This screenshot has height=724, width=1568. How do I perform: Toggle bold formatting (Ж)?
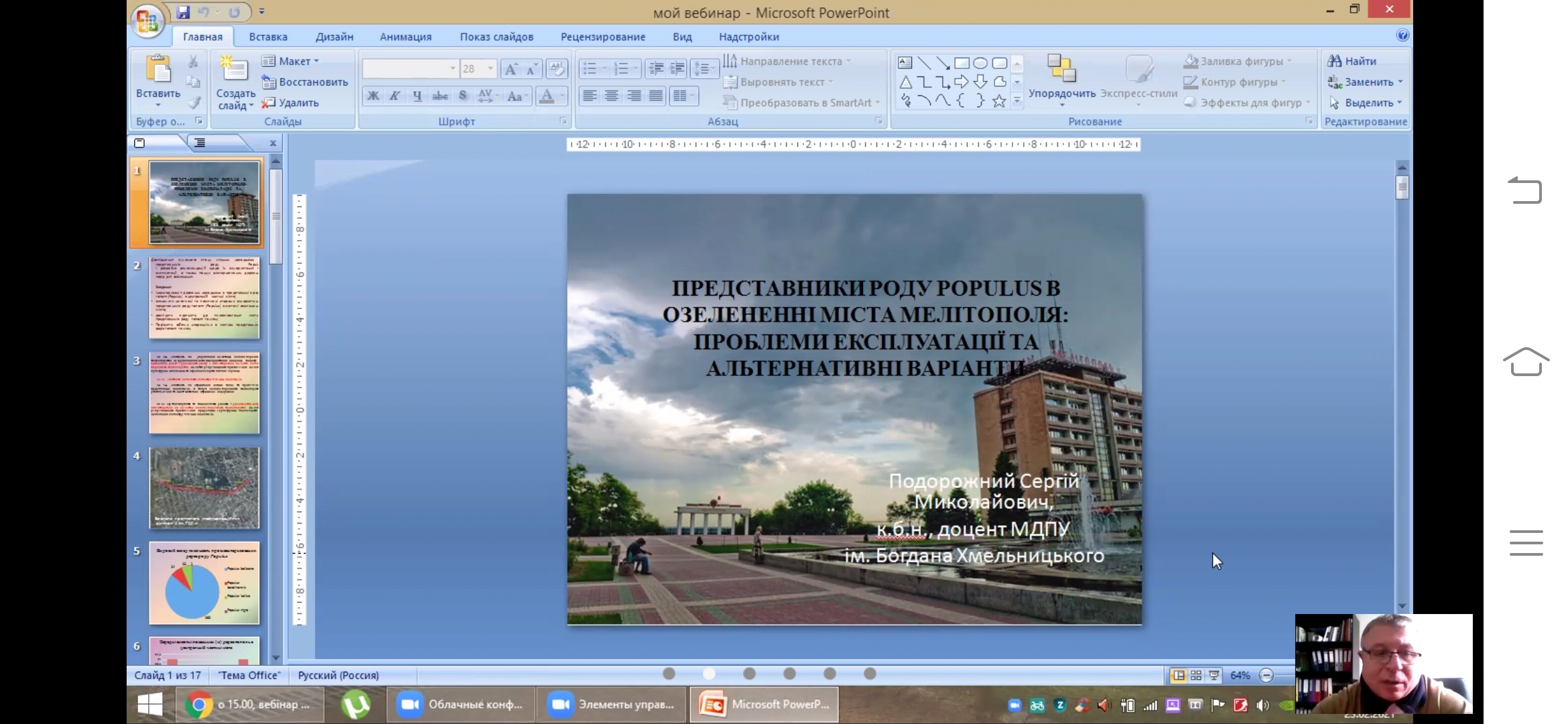[373, 96]
